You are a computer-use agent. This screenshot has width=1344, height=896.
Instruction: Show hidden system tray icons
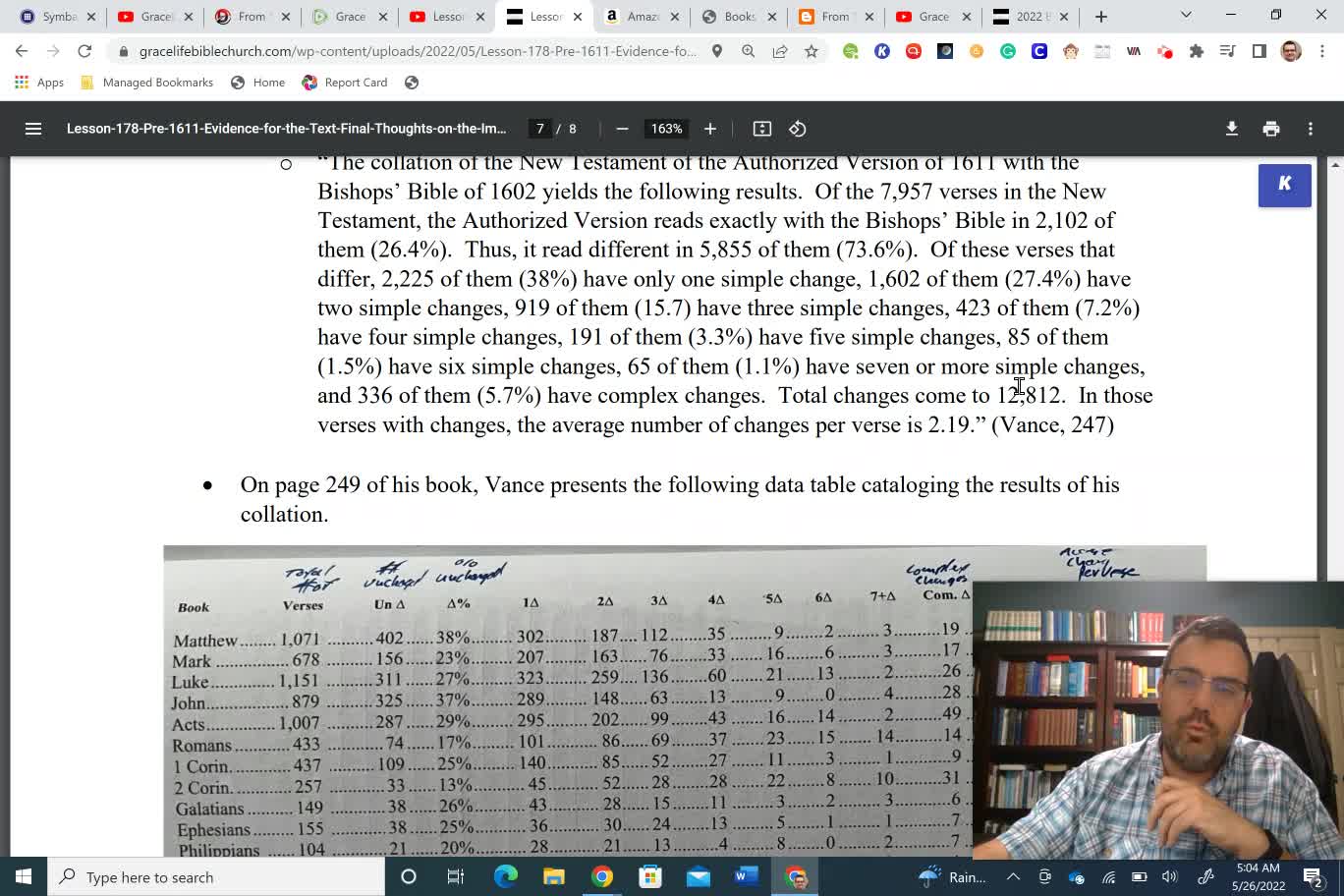pyautogui.click(x=1013, y=876)
